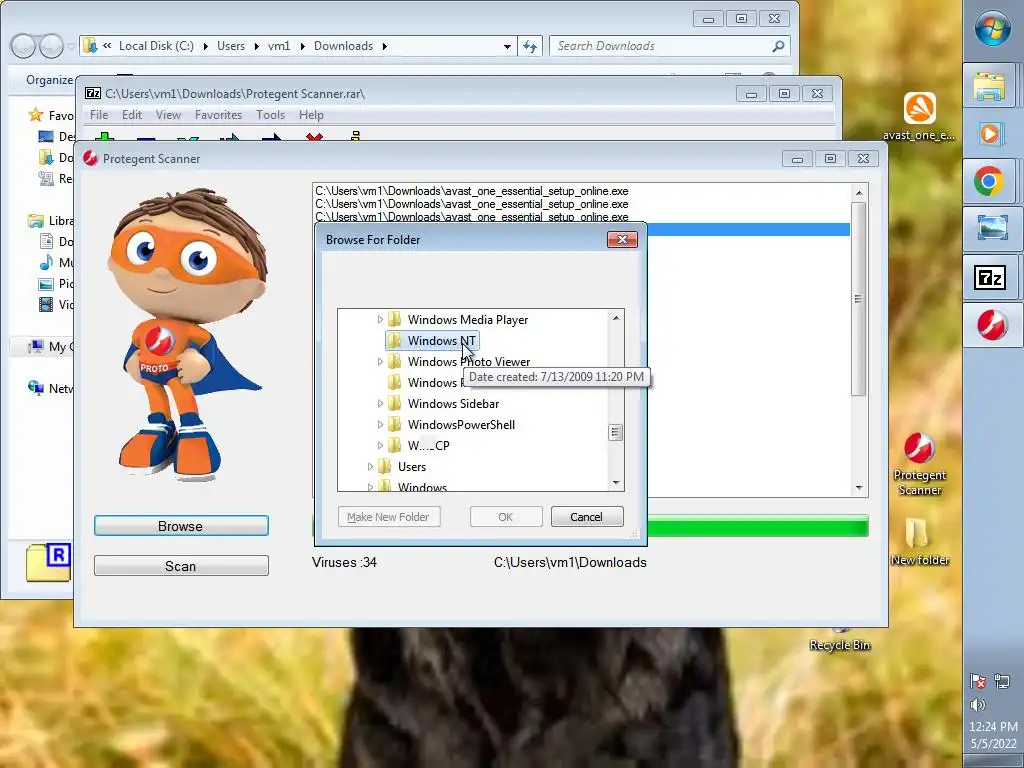Viewport: 1024px width, 768px height.
Task: Open Windows Media Player taskbar icon
Action: pyautogui.click(x=989, y=134)
